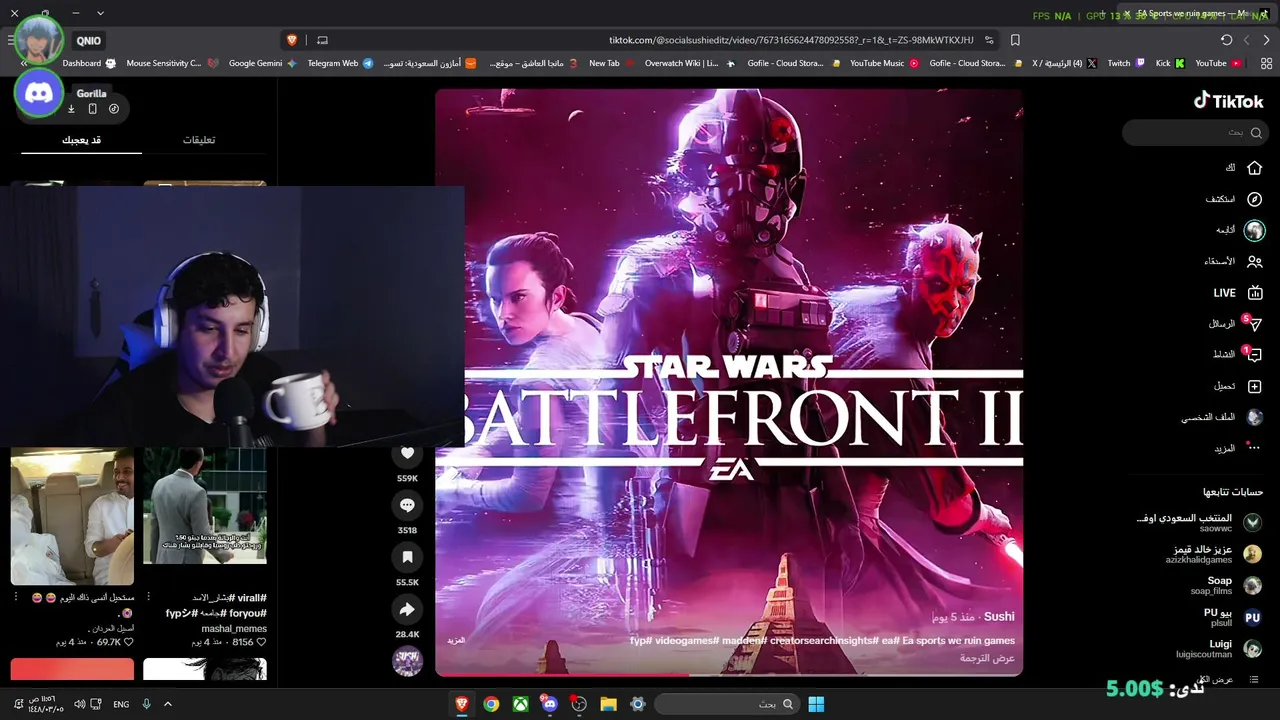Open Xbox app from the taskbar

point(520,704)
